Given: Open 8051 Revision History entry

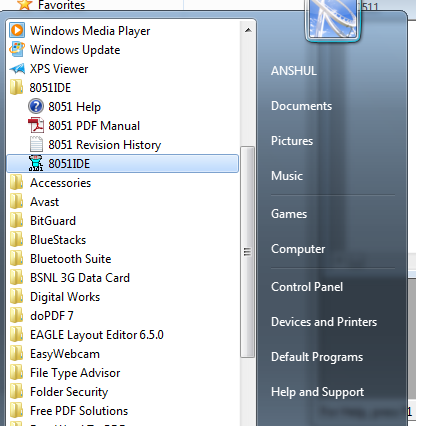Looking at the screenshot, I should (105, 145).
